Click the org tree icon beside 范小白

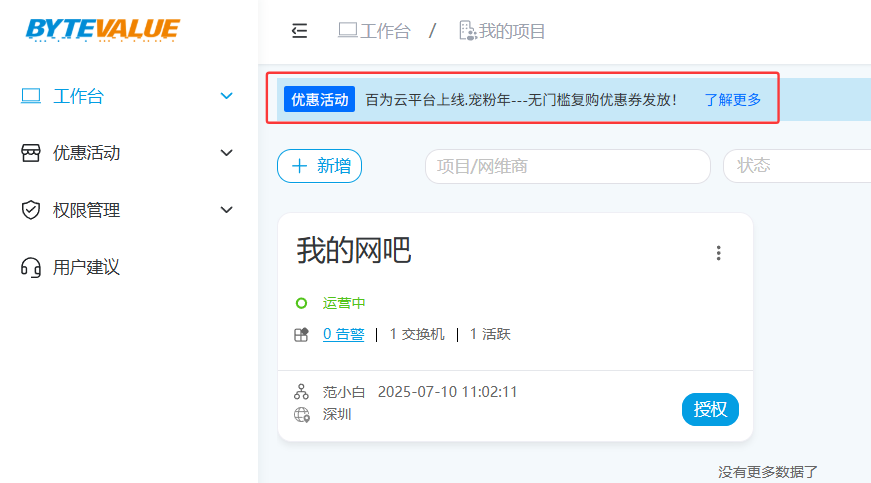coord(301,392)
